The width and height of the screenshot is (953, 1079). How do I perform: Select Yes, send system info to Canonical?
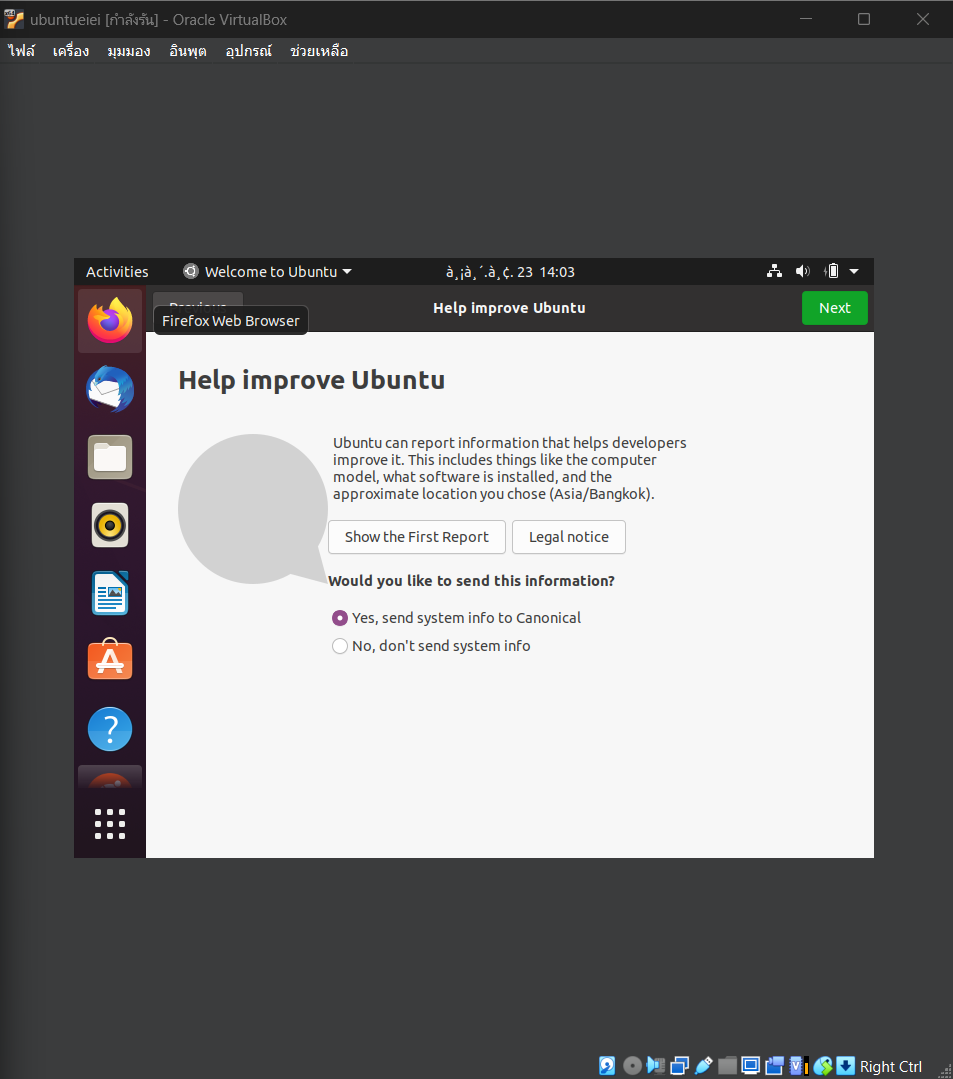(x=340, y=618)
